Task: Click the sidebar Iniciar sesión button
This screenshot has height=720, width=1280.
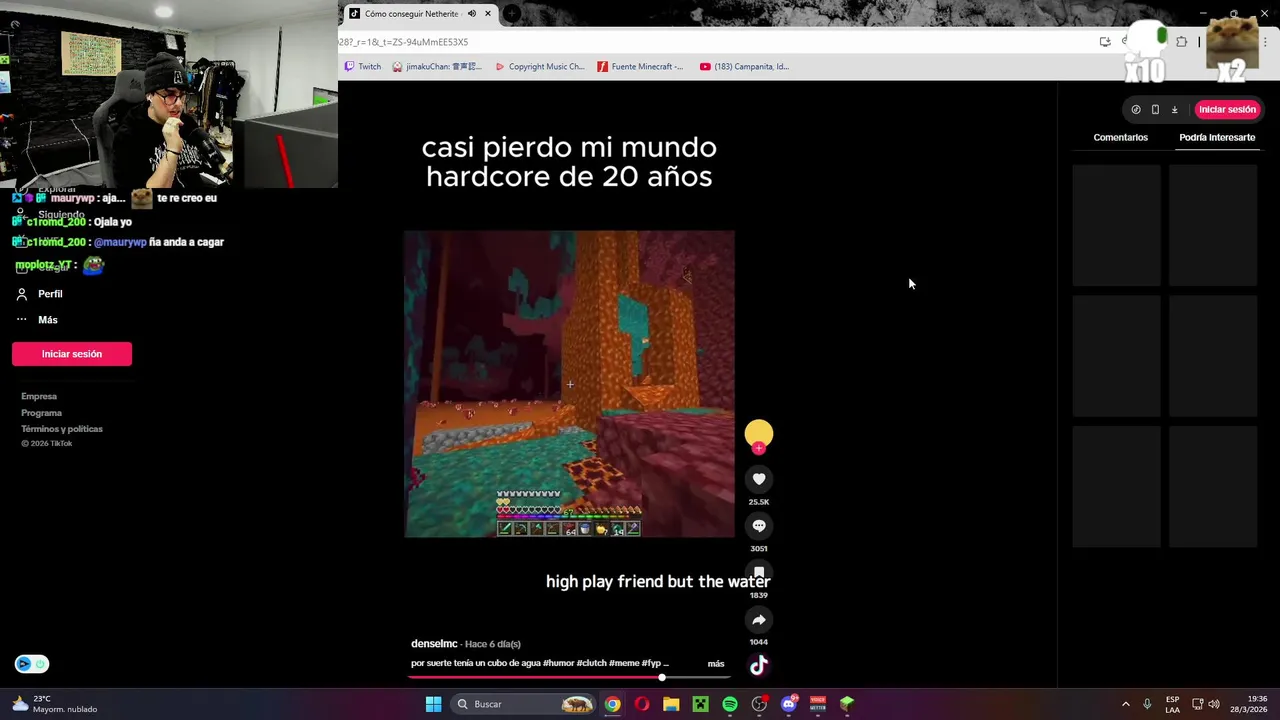Action: click(72, 354)
